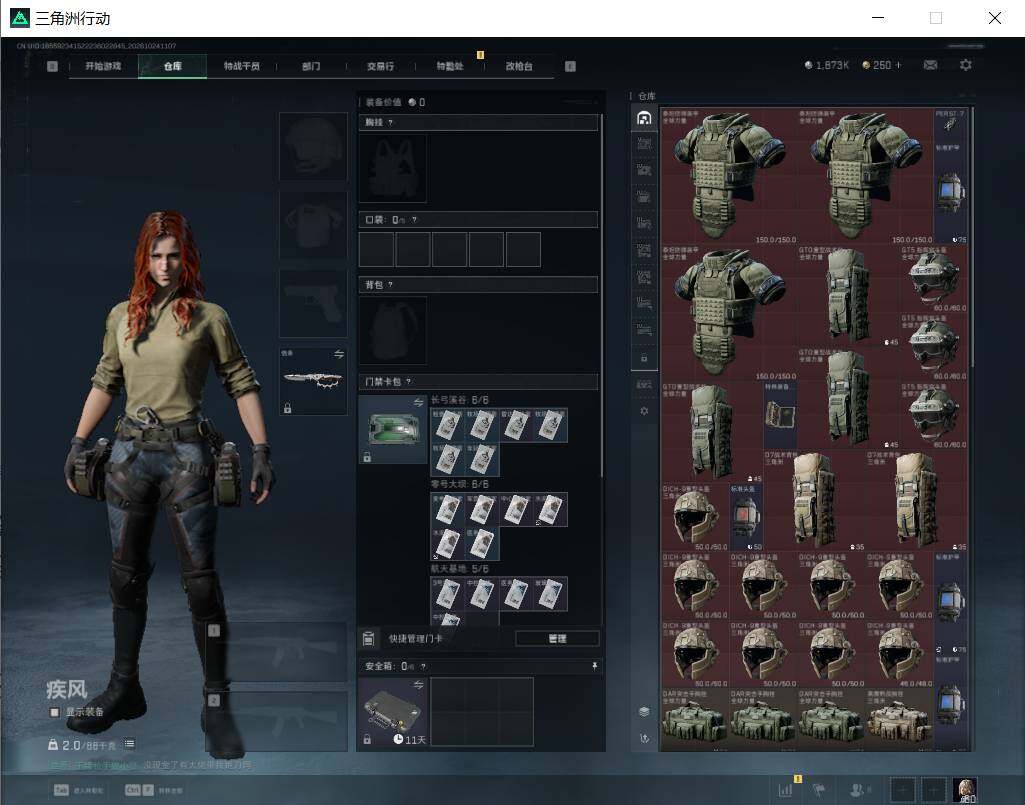Swap the safe box container
This screenshot has height=805, width=1025.
(x=418, y=685)
